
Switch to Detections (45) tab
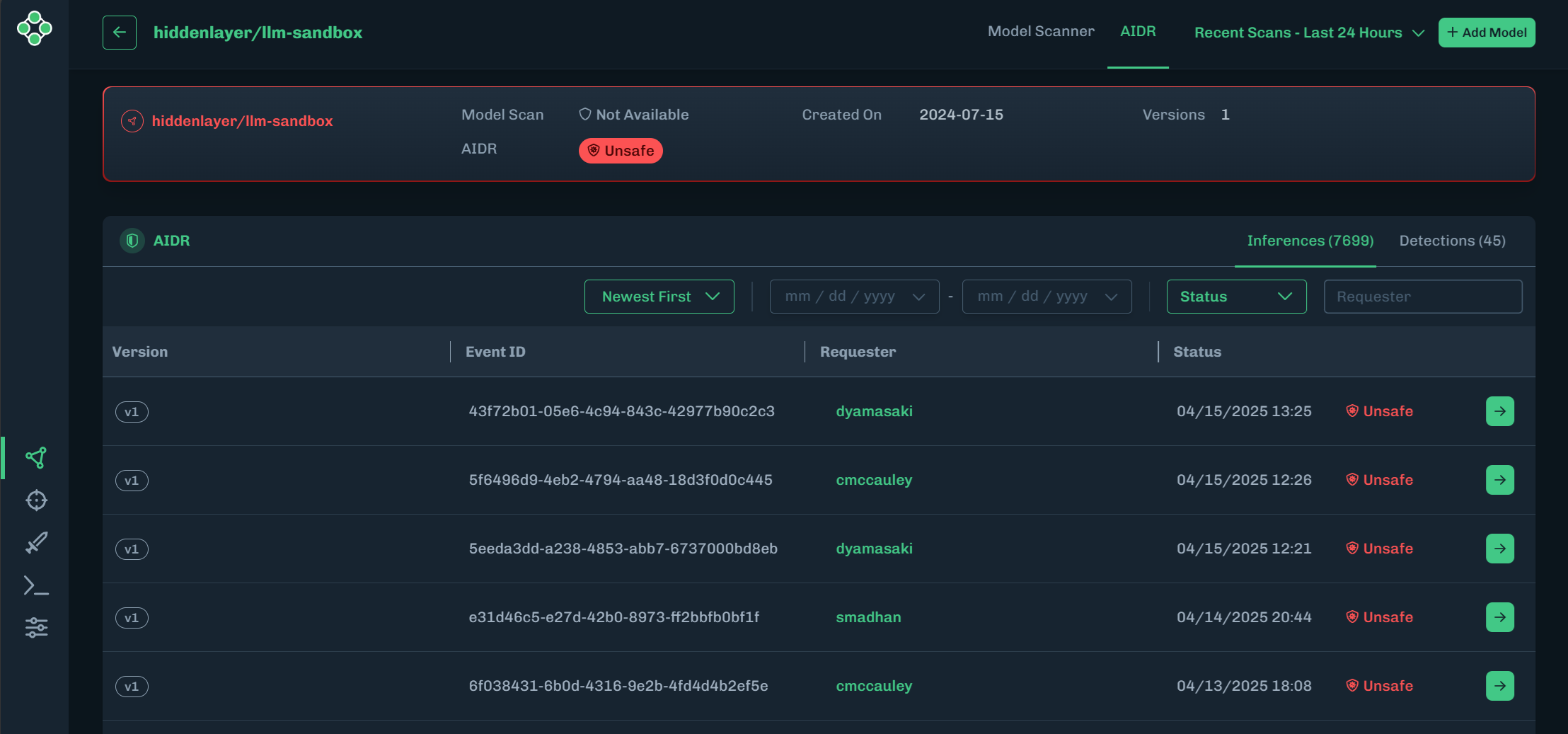click(1452, 241)
